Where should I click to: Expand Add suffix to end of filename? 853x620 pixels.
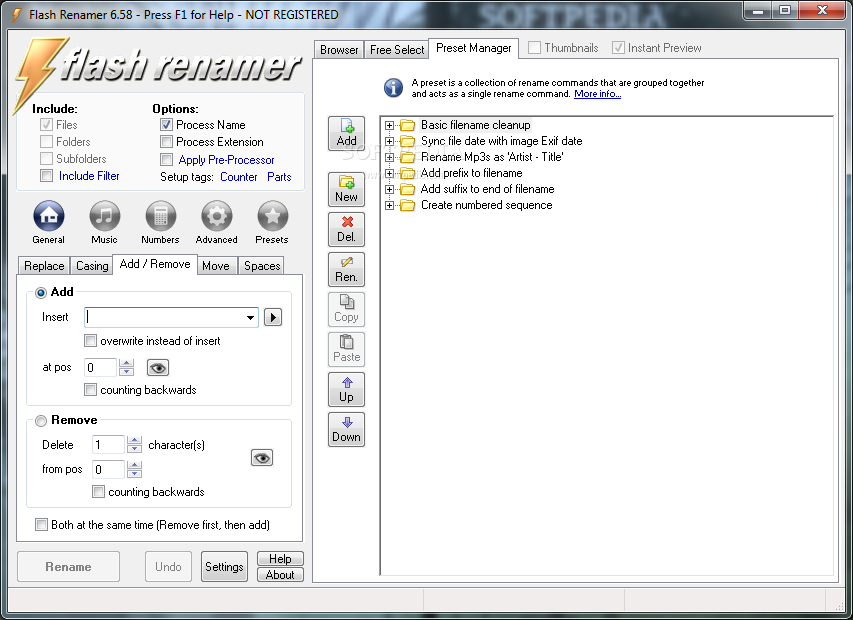389,189
